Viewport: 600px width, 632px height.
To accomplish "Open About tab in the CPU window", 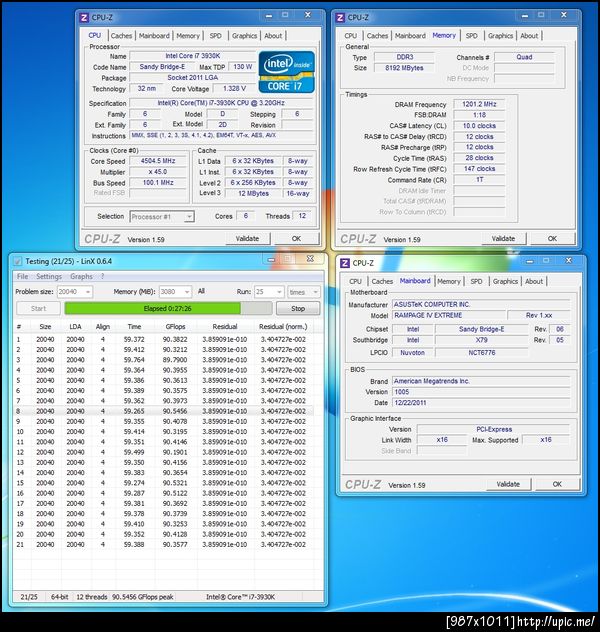I will (x=273, y=36).
